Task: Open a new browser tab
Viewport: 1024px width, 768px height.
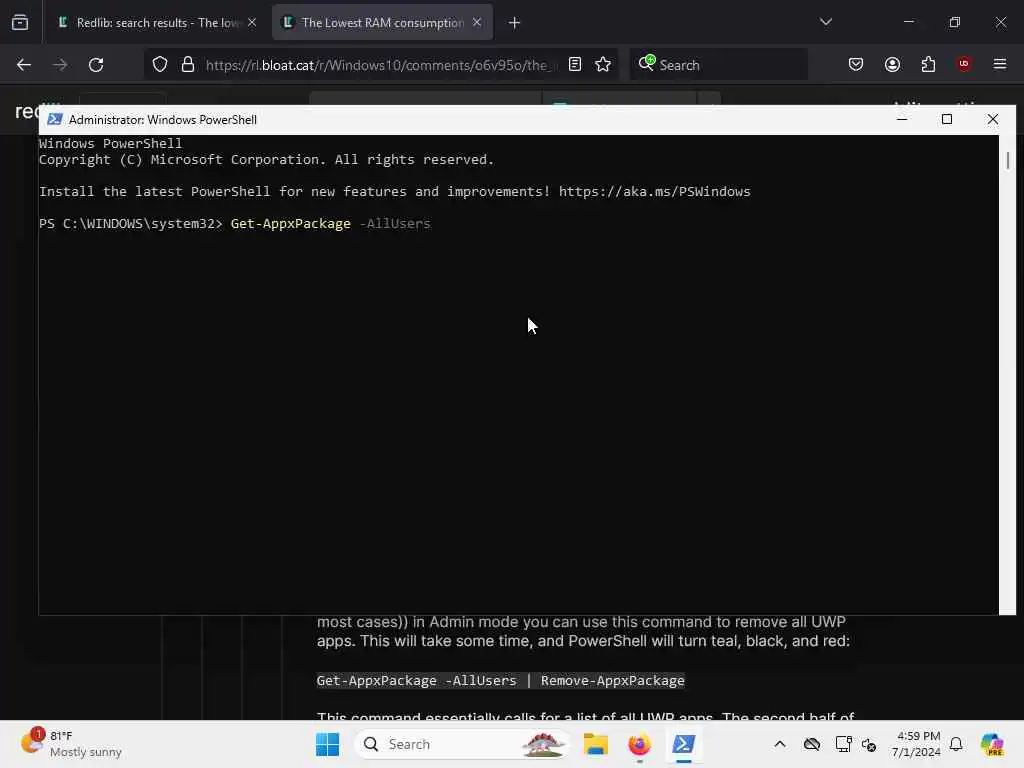Action: coord(515,24)
